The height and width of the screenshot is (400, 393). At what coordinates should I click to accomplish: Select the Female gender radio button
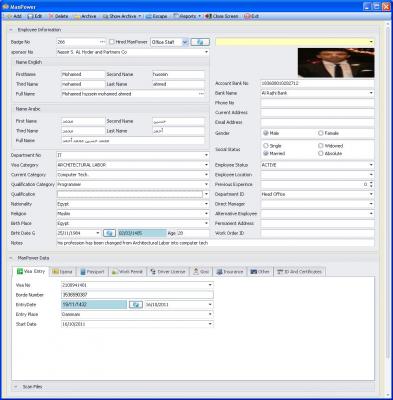point(320,133)
